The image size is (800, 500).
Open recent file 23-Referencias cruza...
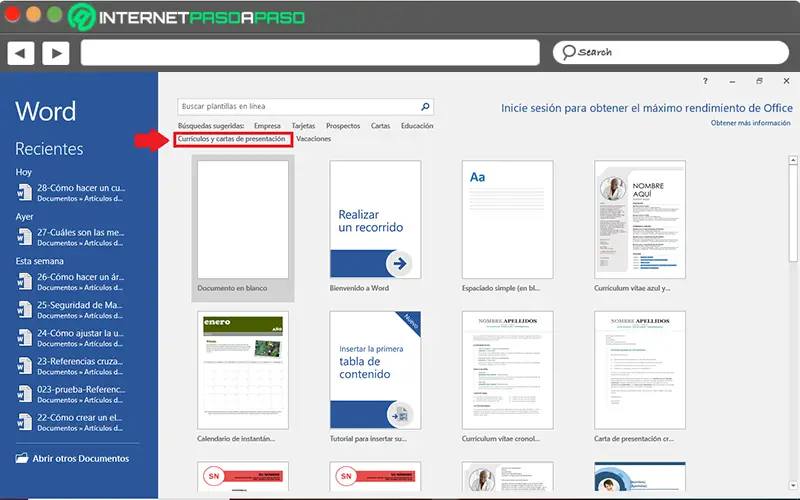(x=81, y=366)
